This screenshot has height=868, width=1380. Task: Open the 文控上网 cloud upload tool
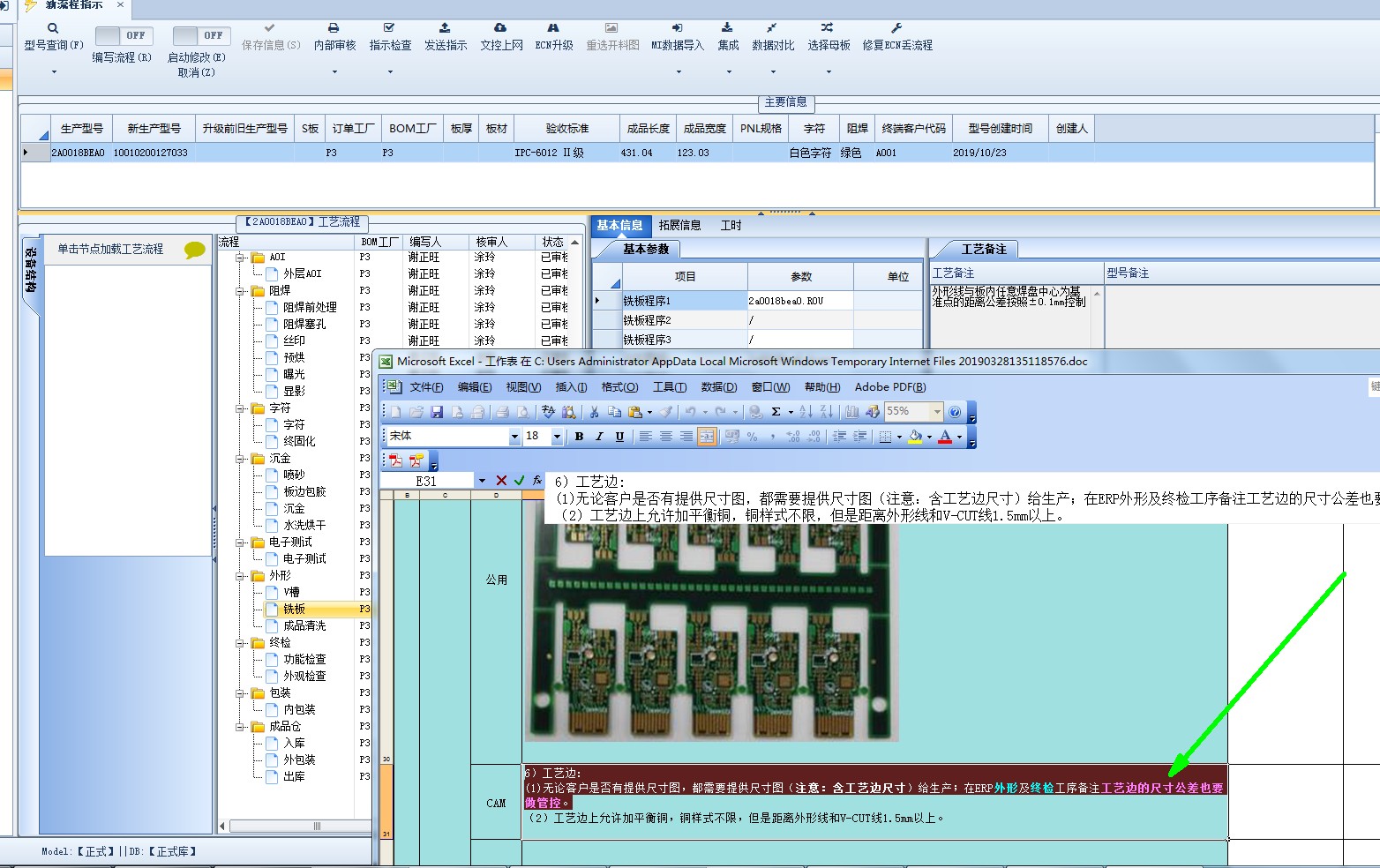[x=500, y=29]
